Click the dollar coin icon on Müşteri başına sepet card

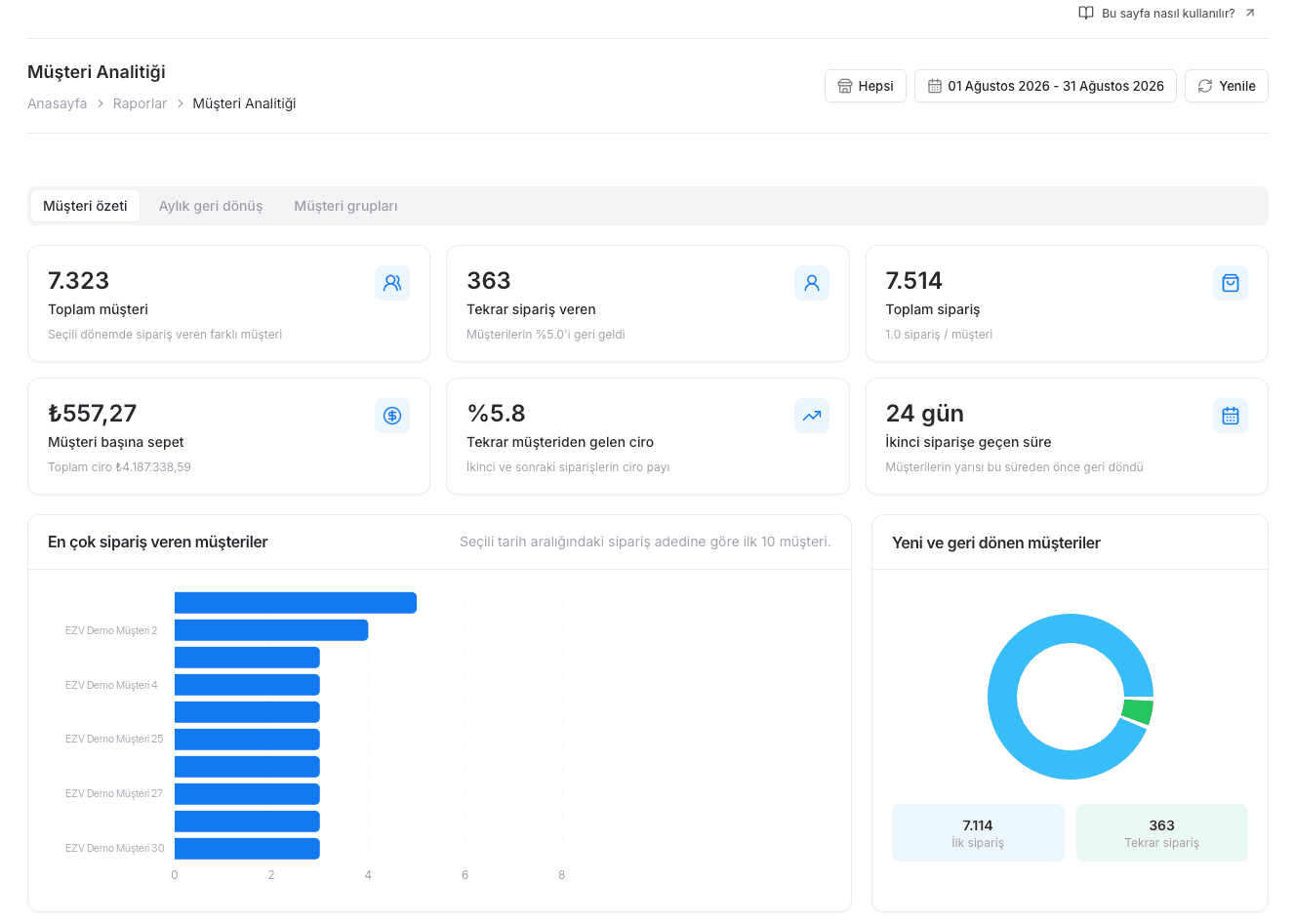coord(392,416)
